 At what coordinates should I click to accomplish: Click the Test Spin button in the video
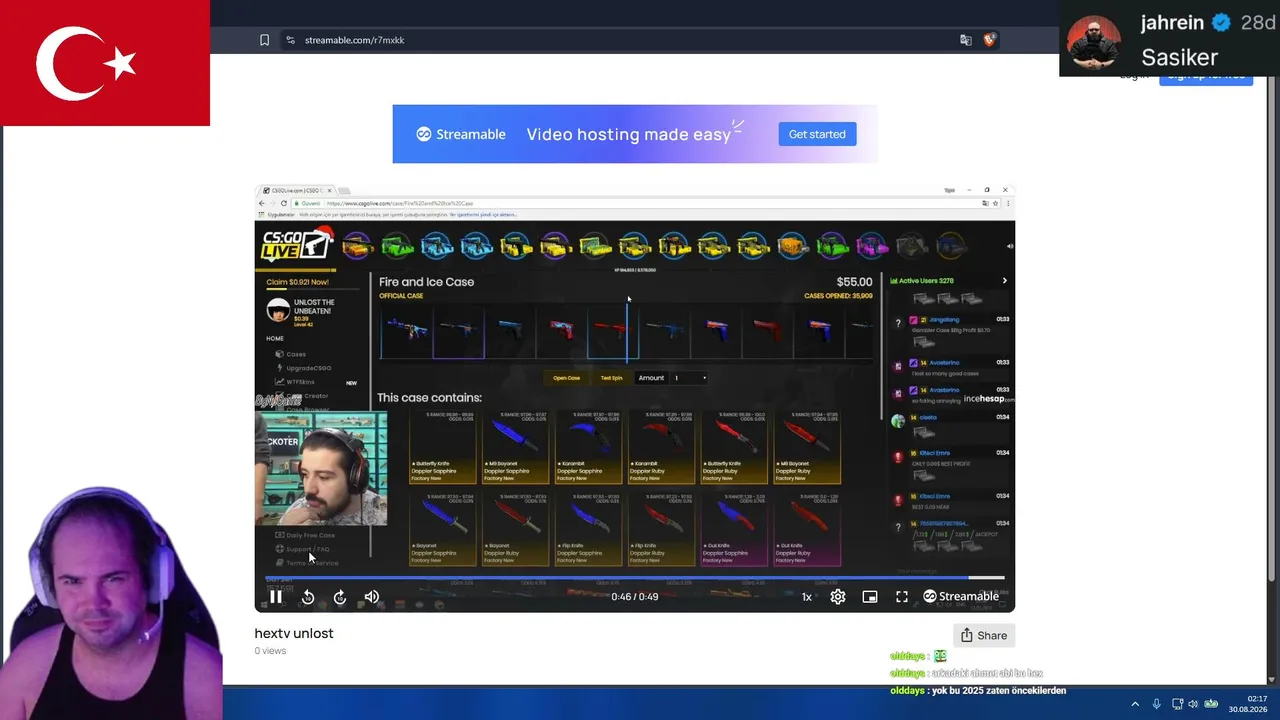[x=611, y=378]
